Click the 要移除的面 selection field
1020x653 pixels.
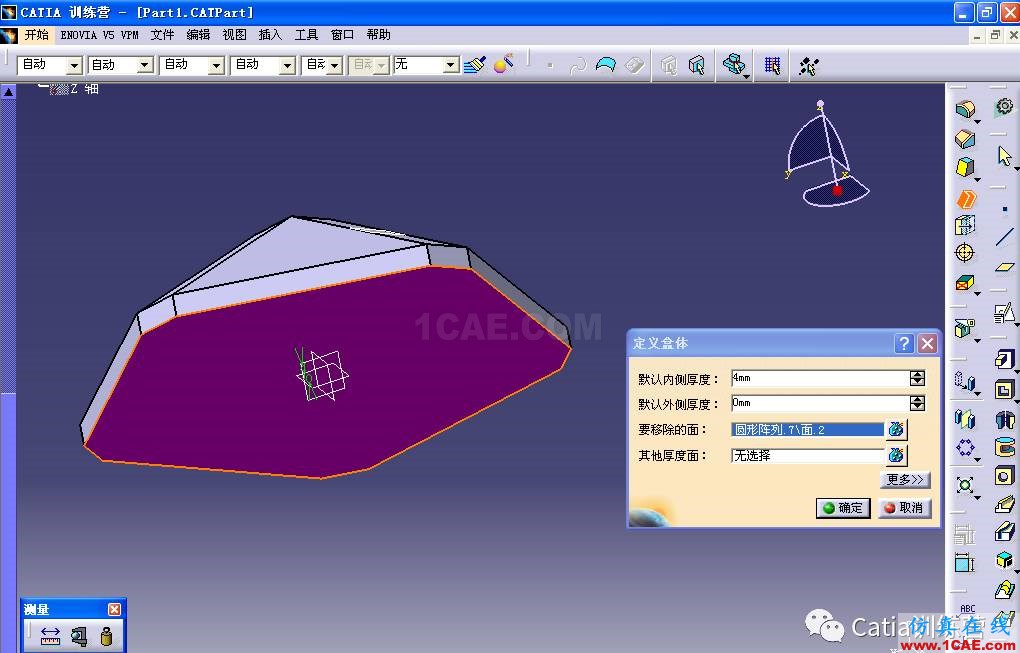(x=807, y=429)
